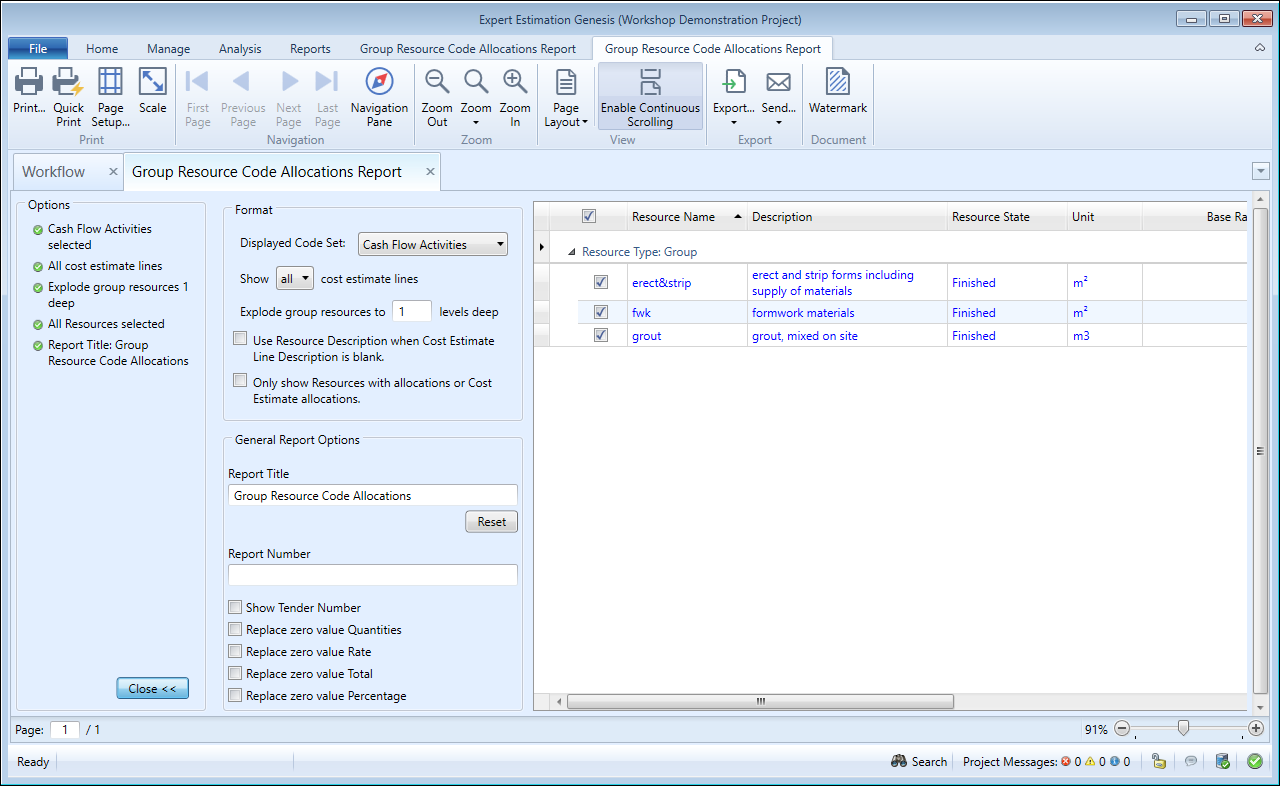
Task: Expand the Show cost estimate lines dropdown
Action: click(x=294, y=279)
